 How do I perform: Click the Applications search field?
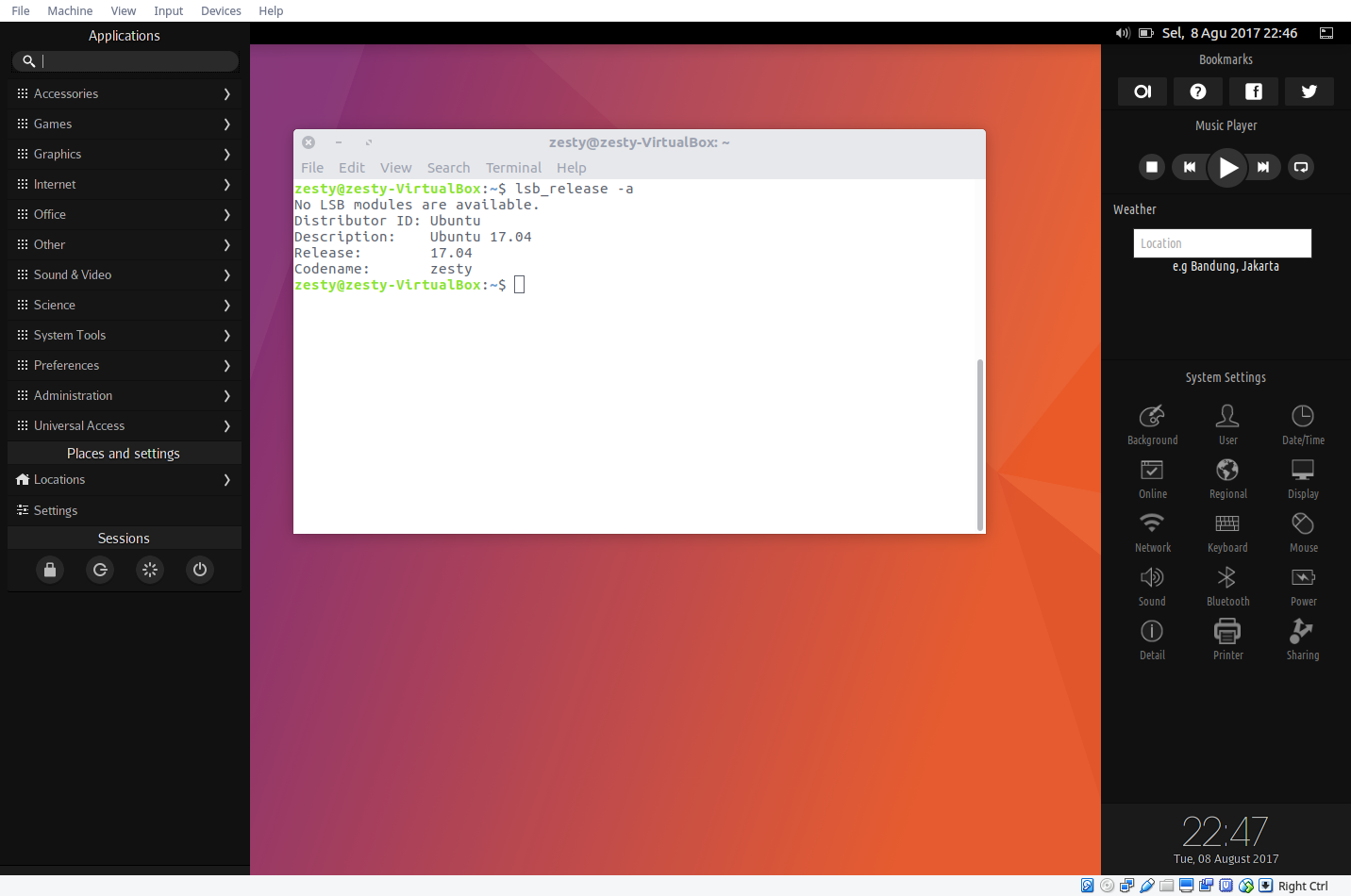(125, 61)
